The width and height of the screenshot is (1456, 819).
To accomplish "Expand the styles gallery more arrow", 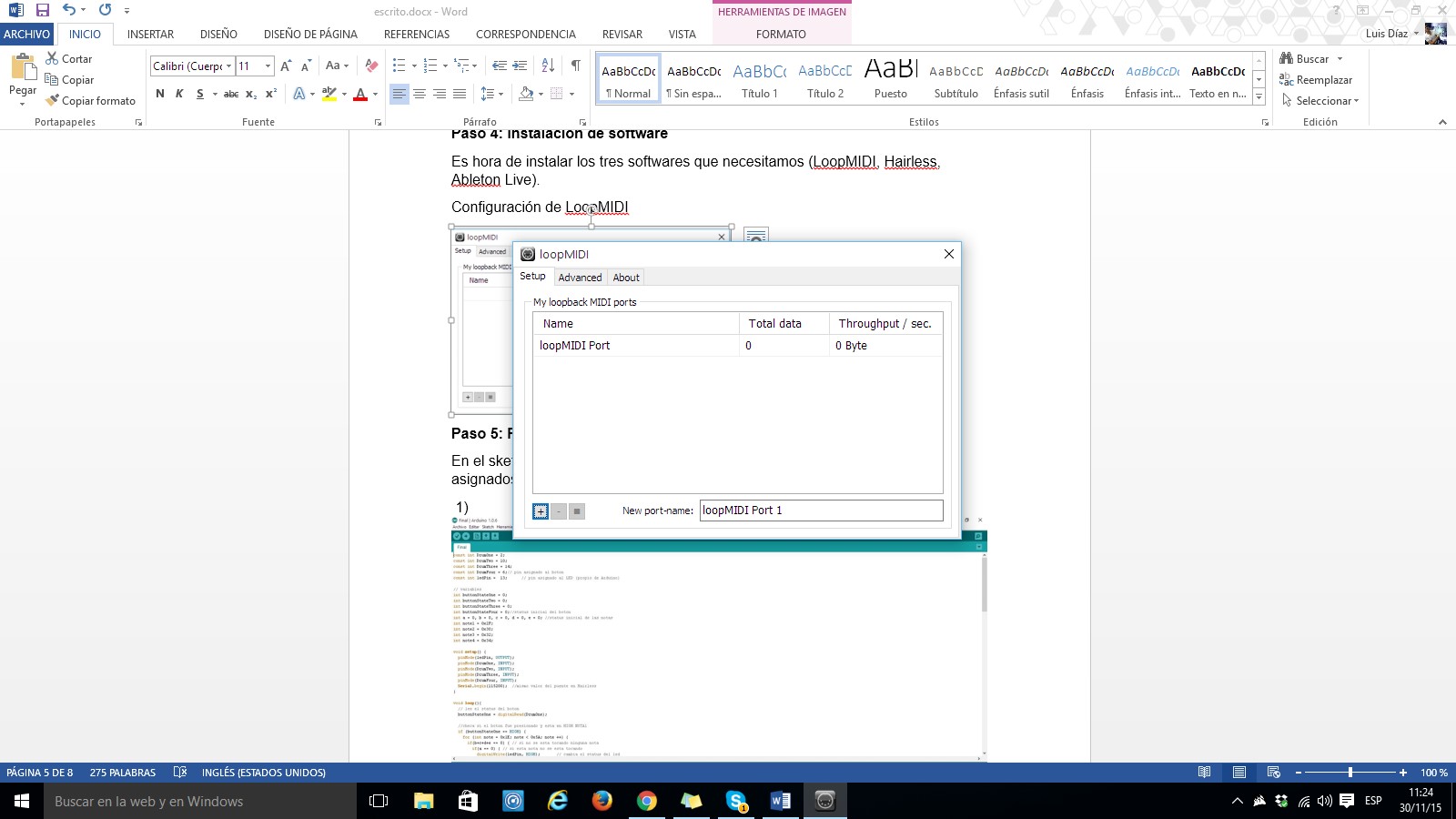I will click(1259, 96).
